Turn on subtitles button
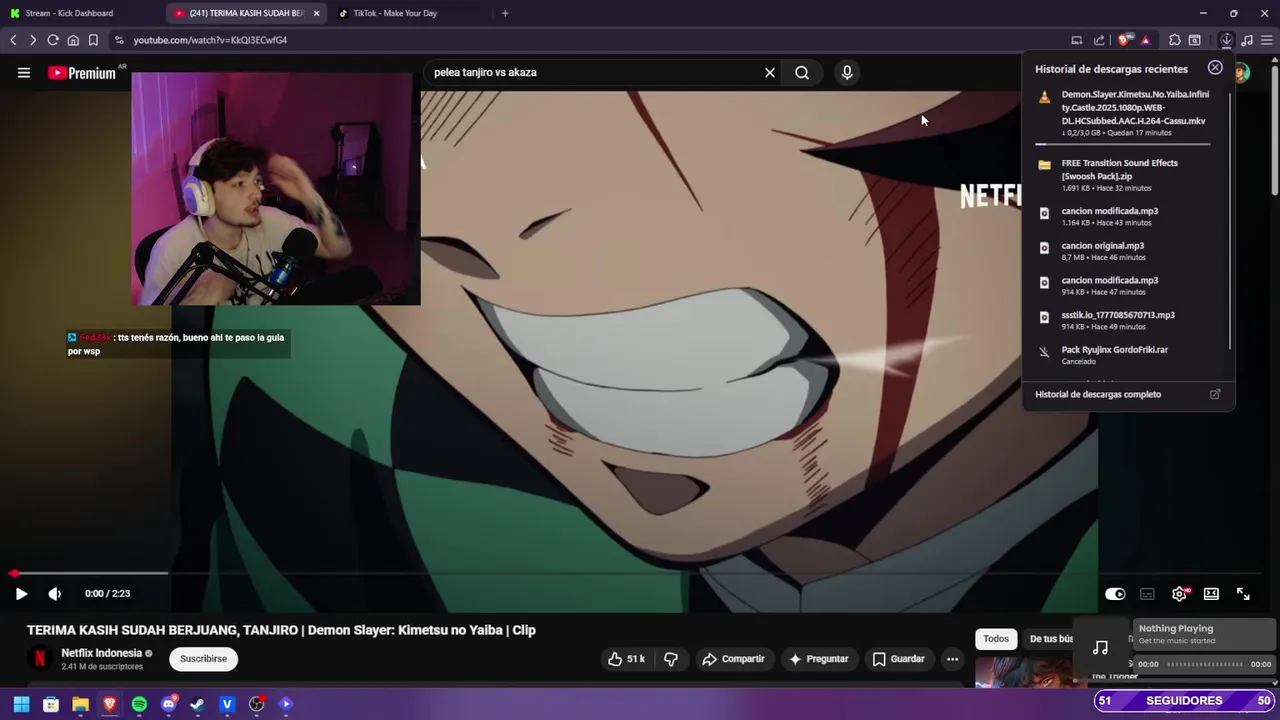 1147,594
